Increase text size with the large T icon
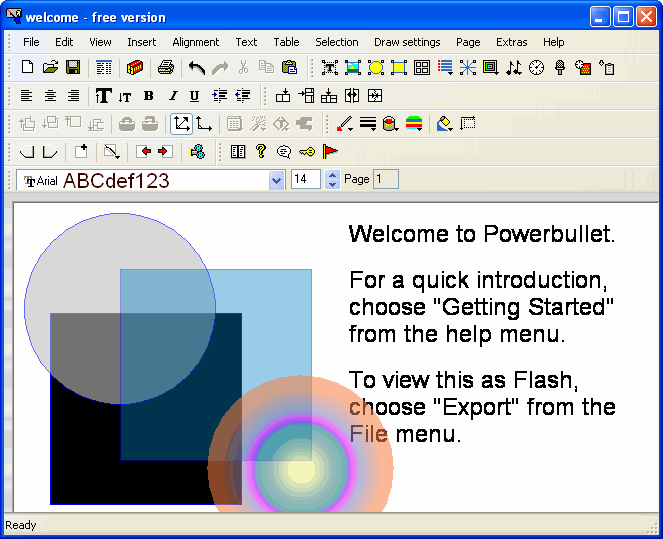 [103, 96]
